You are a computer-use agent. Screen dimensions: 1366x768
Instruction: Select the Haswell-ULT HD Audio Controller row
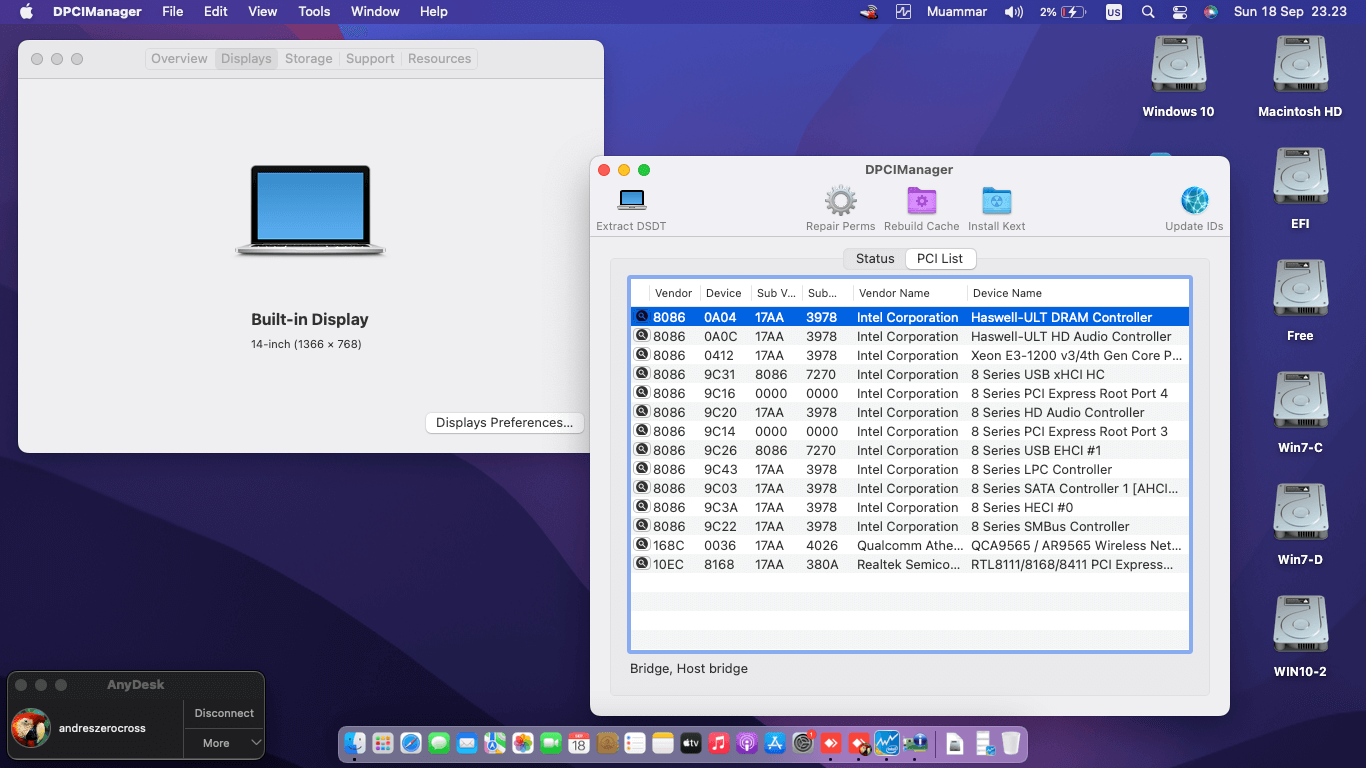910,336
